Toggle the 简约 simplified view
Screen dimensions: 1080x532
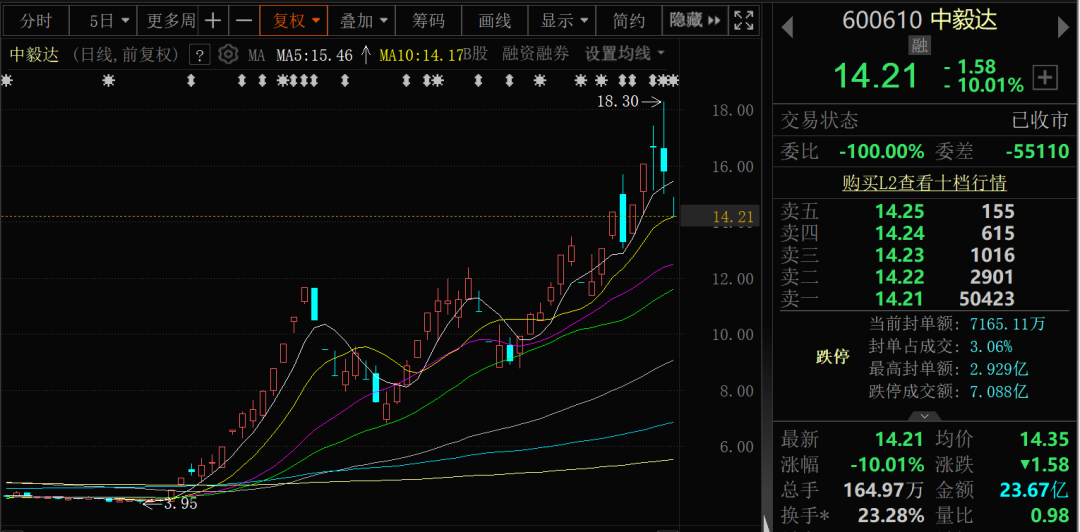(x=629, y=20)
